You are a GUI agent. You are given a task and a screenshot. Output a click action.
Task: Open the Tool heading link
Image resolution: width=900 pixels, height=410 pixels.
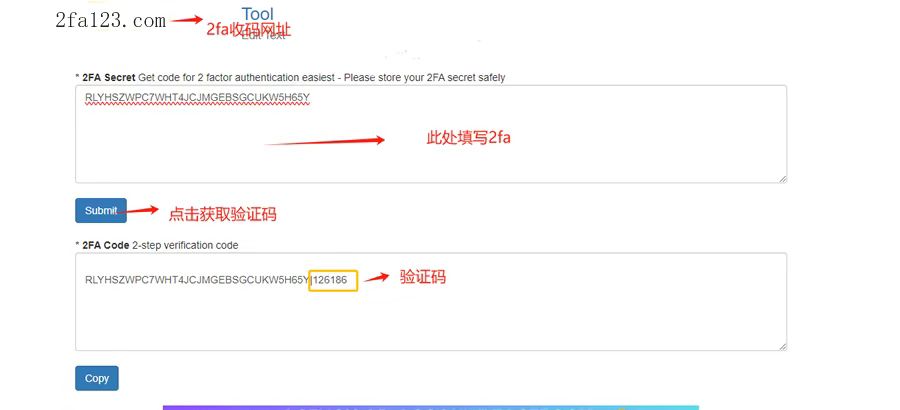258,14
